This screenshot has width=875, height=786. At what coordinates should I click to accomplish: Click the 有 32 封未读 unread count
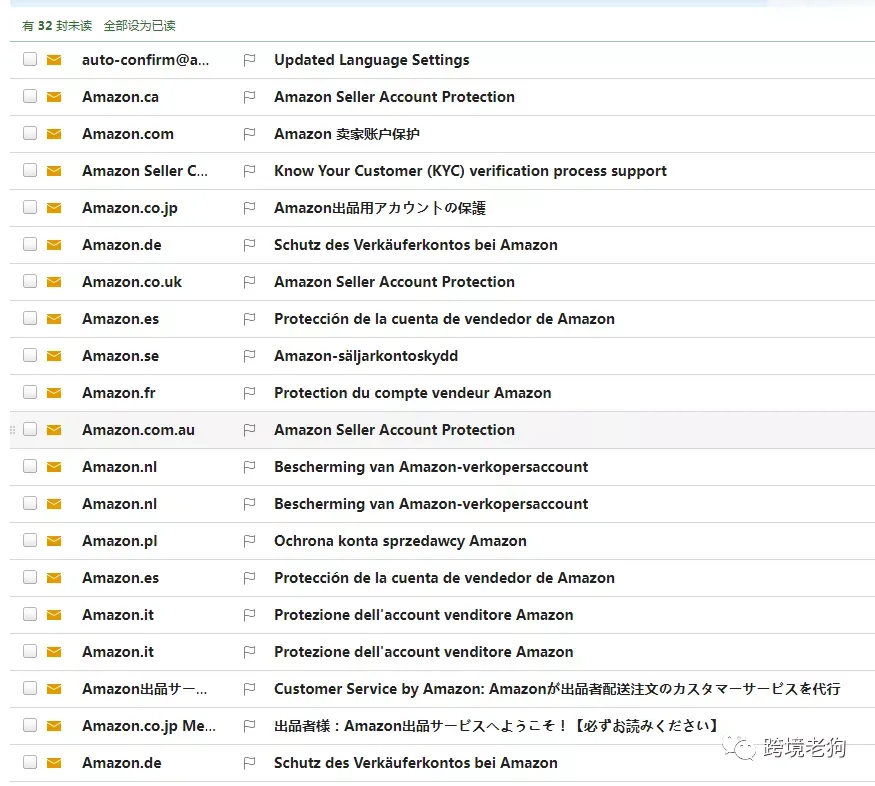coord(57,26)
